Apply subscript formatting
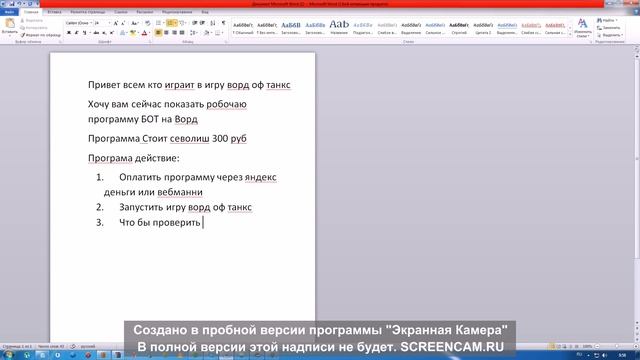The height and width of the screenshot is (360, 640). [104, 33]
